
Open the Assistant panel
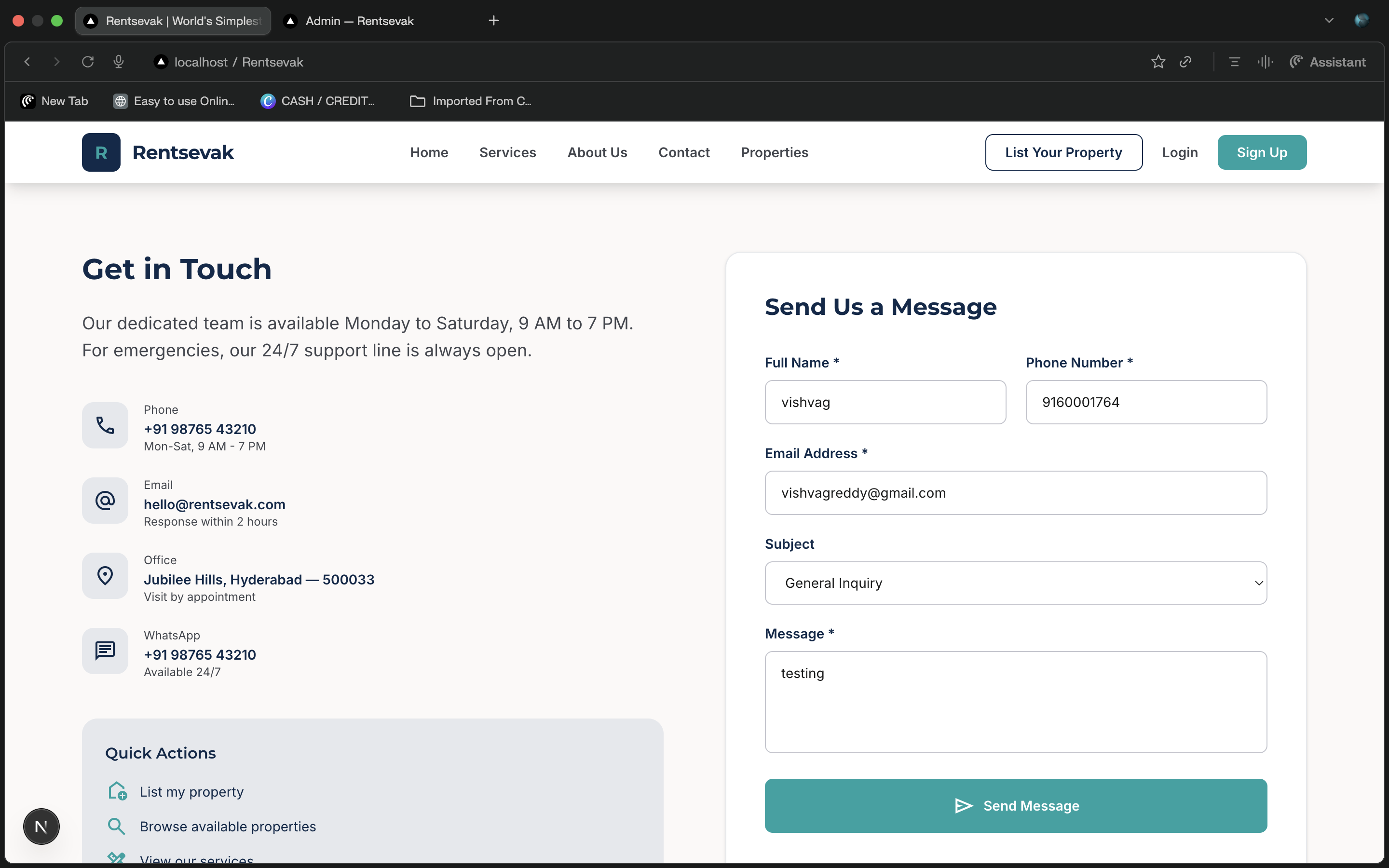(x=1328, y=61)
